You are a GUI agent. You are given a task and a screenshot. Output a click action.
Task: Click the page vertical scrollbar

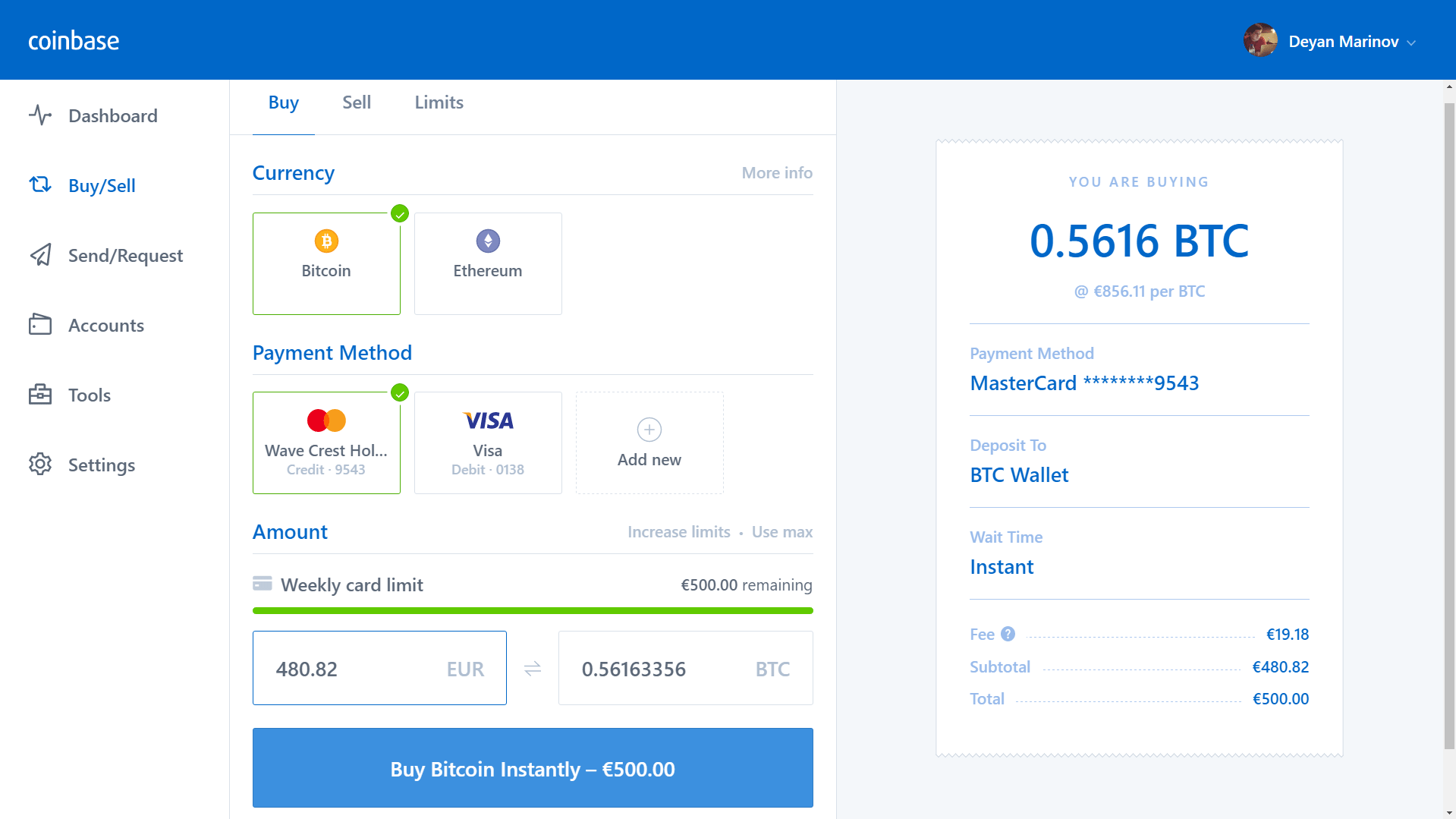point(1449,425)
